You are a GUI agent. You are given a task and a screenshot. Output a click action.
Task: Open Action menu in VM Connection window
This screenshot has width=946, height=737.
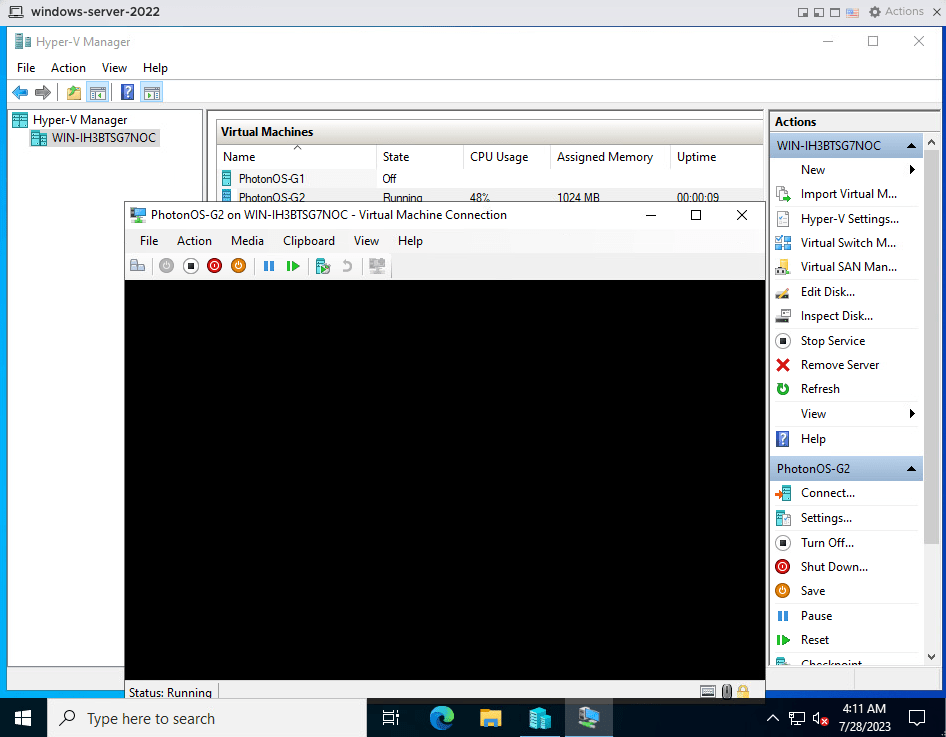(194, 241)
